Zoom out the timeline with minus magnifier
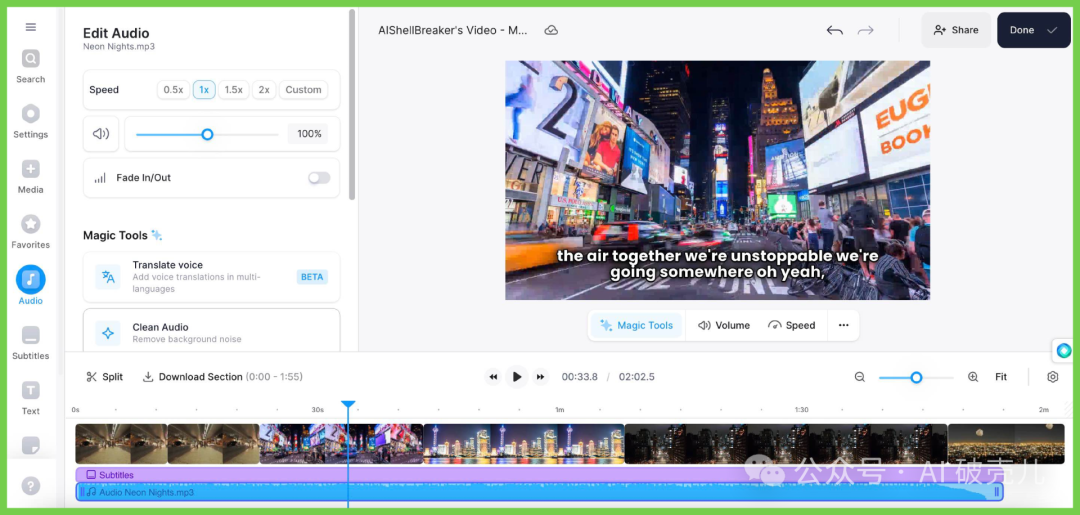This screenshot has height=515, width=1080. (860, 377)
